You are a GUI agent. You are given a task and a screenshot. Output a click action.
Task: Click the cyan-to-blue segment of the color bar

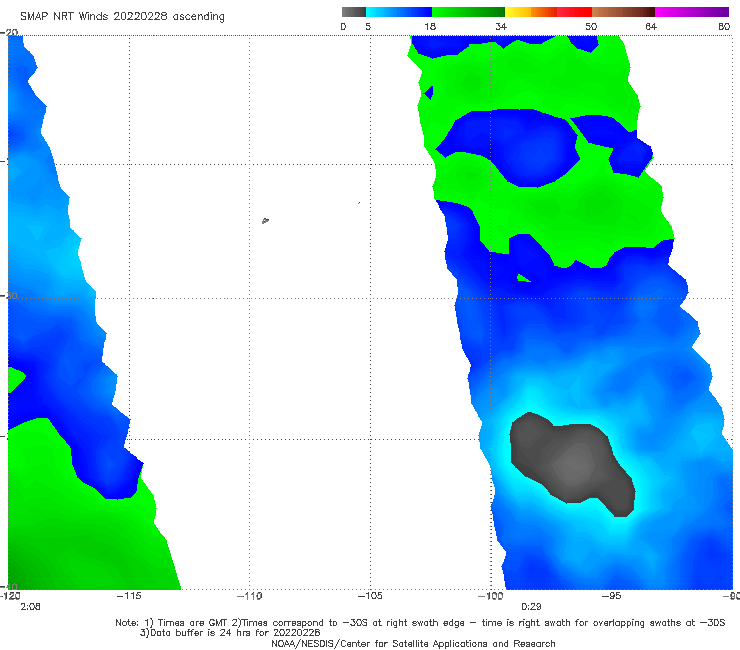(399, 12)
